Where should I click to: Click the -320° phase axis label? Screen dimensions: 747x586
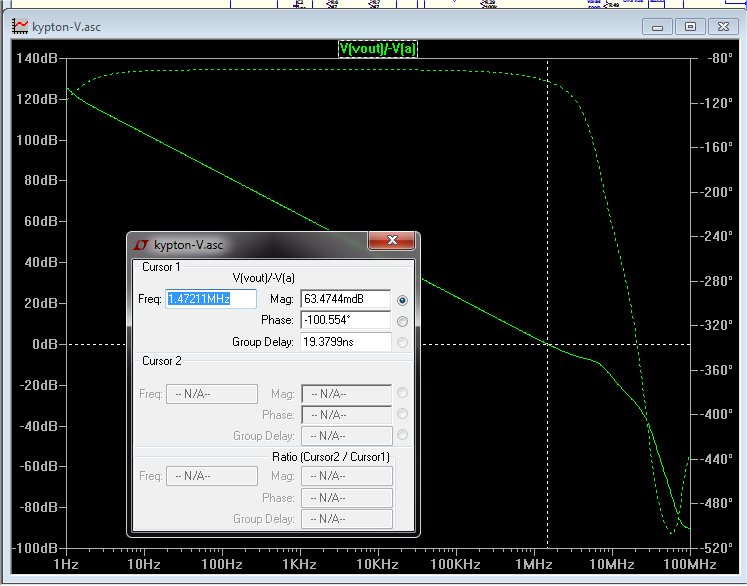(x=716, y=325)
